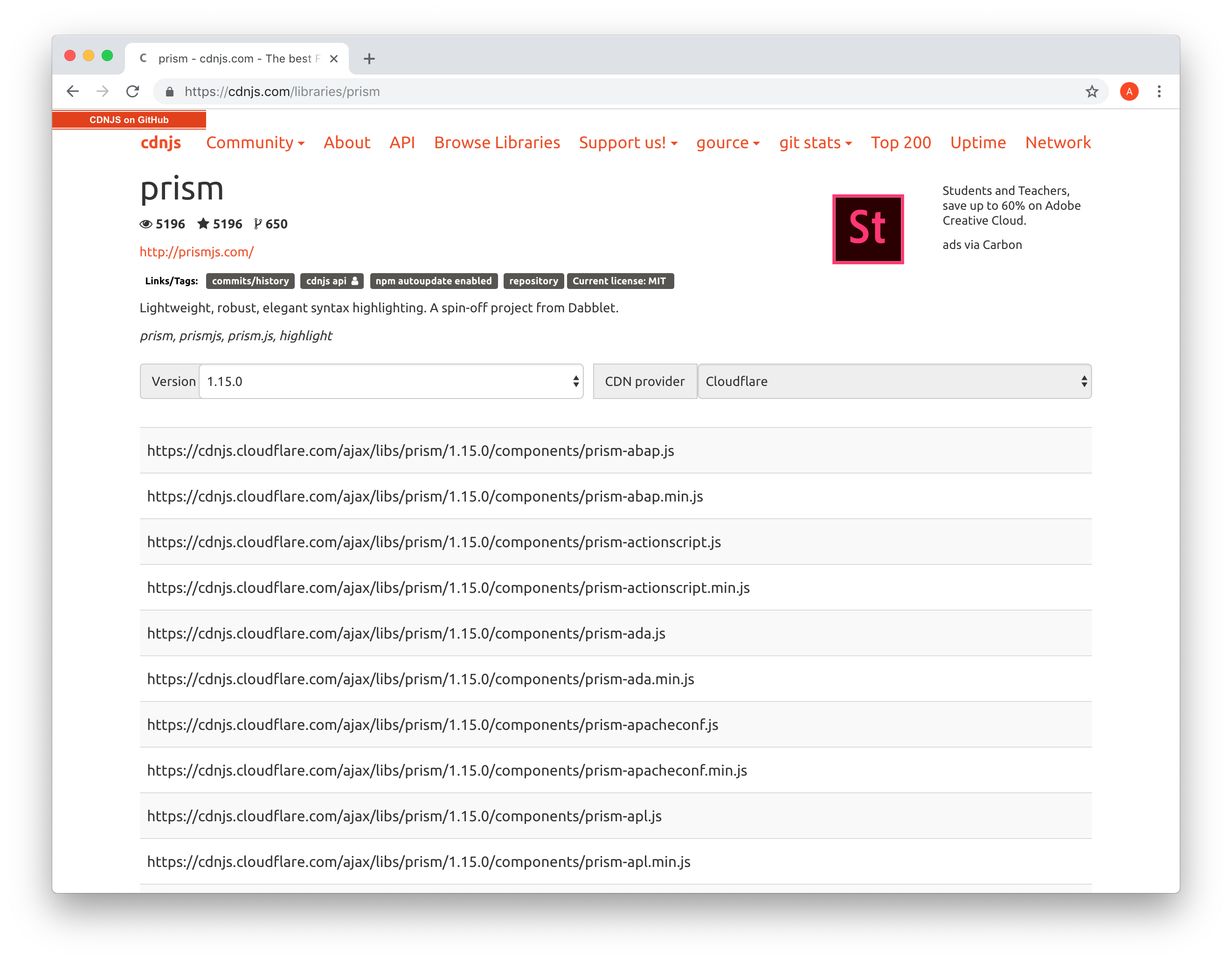Image resolution: width=1232 pixels, height=962 pixels.
Task: Click the cdnjs api tag
Action: click(x=332, y=281)
